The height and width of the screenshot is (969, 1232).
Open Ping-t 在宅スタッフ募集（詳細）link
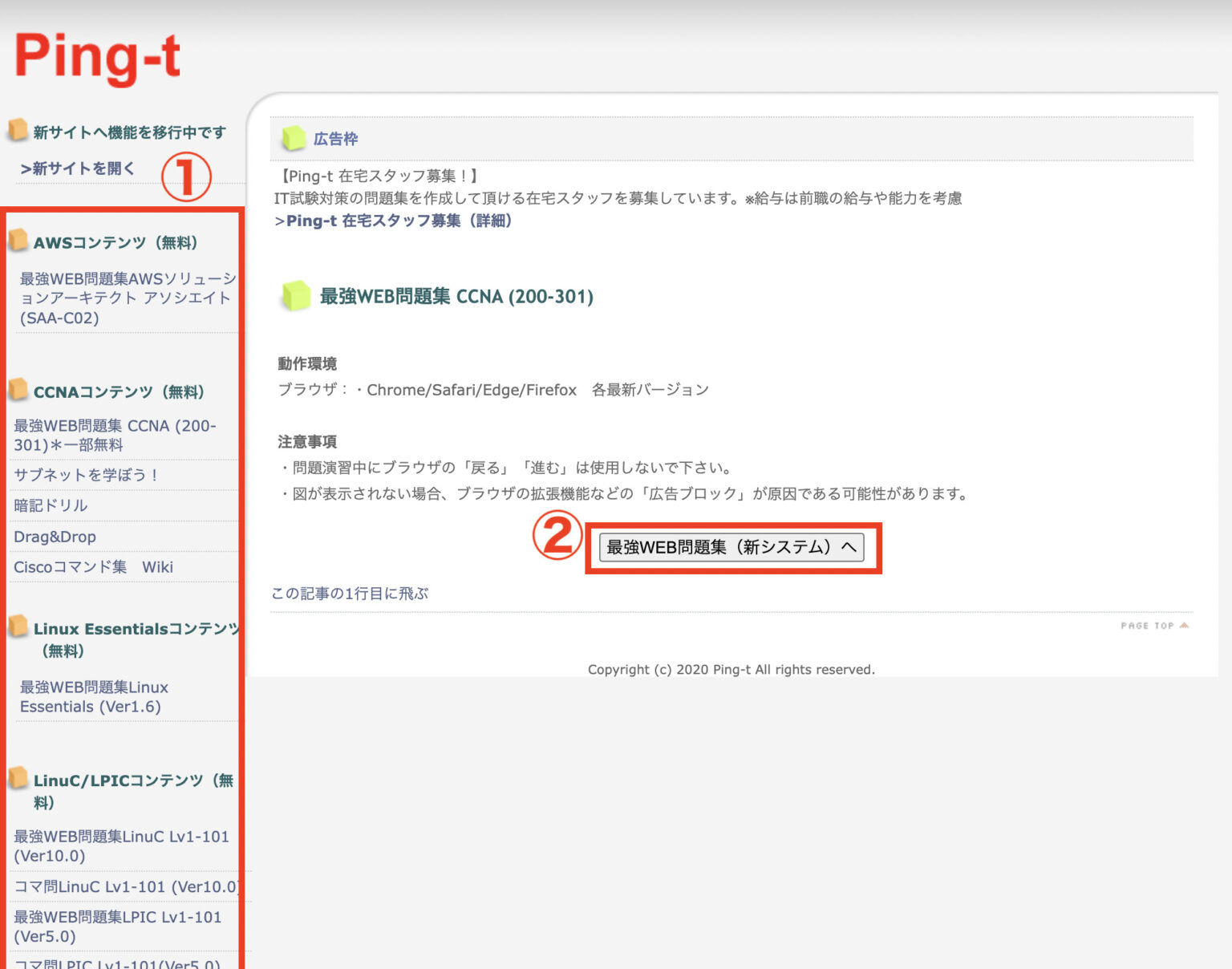tap(393, 221)
